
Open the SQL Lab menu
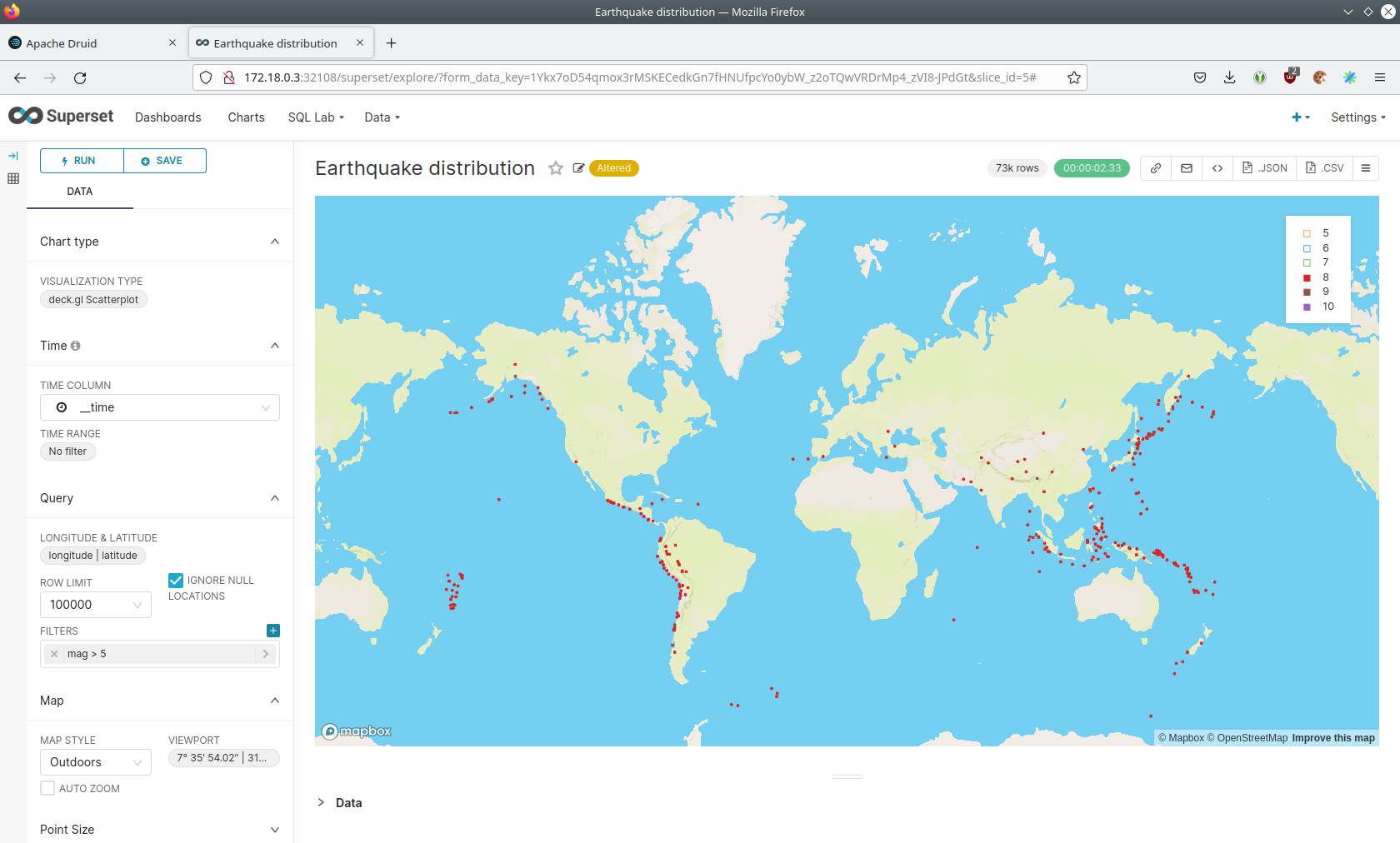(x=316, y=117)
